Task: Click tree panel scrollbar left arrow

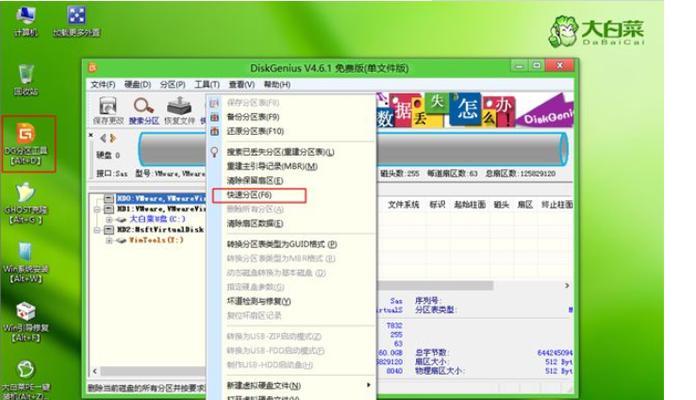Action: [x=95, y=371]
